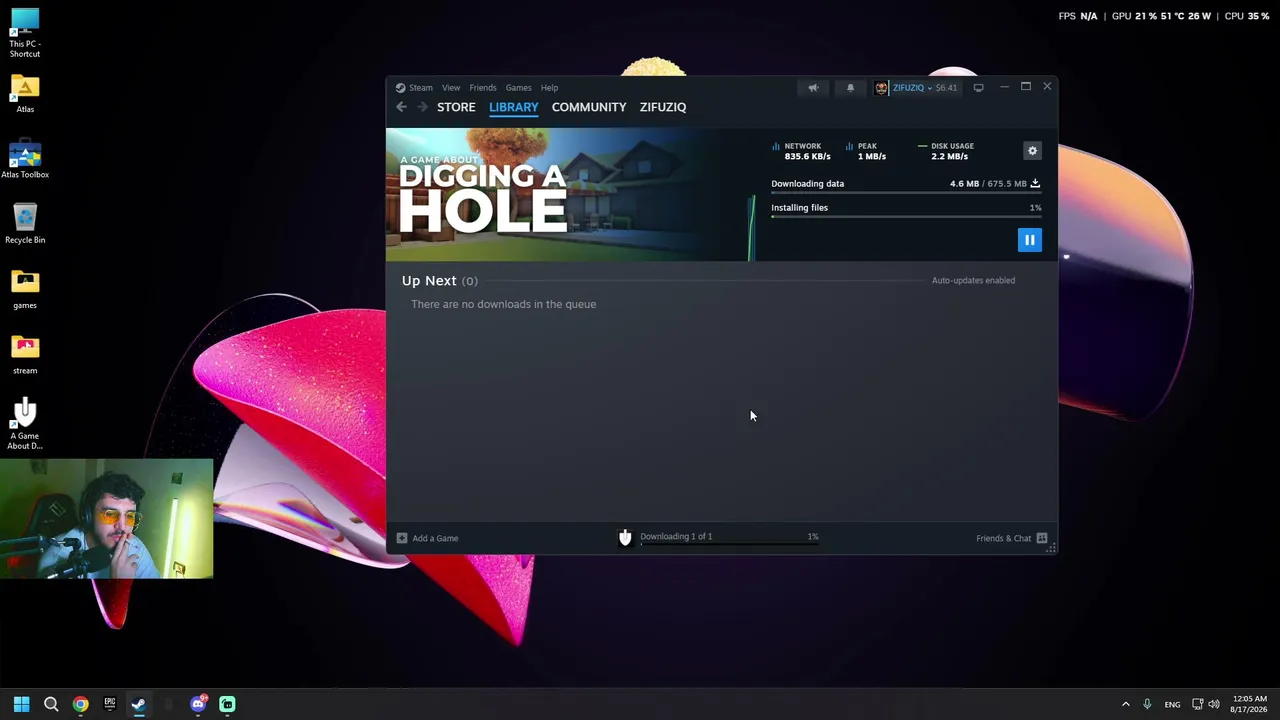Select the games folder on desktop
The height and width of the screenshot is (720, 1280).
[x=25, y=290]
